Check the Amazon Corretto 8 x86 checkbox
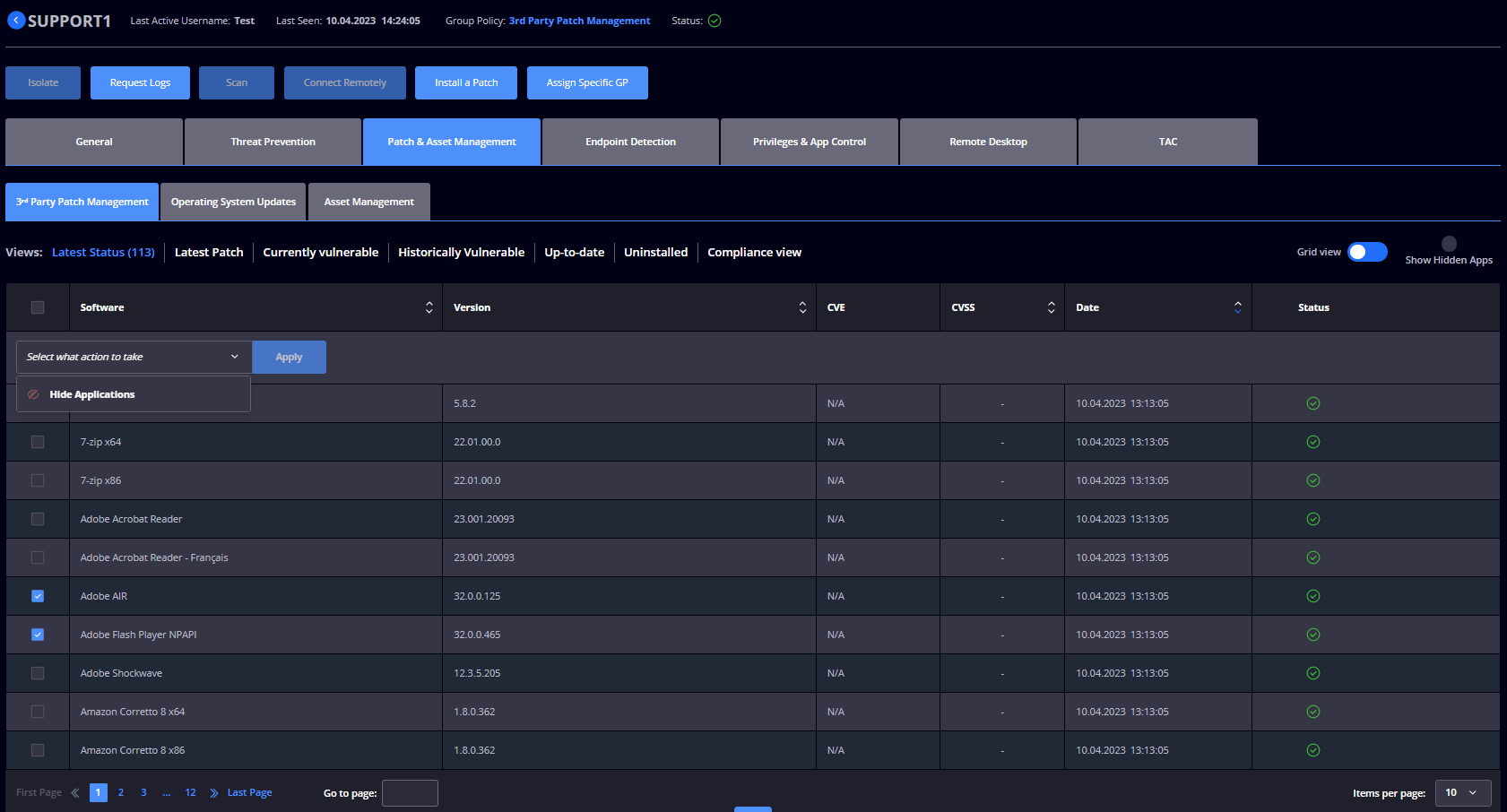The image size is (1507, 812). (x=38, y=750)
